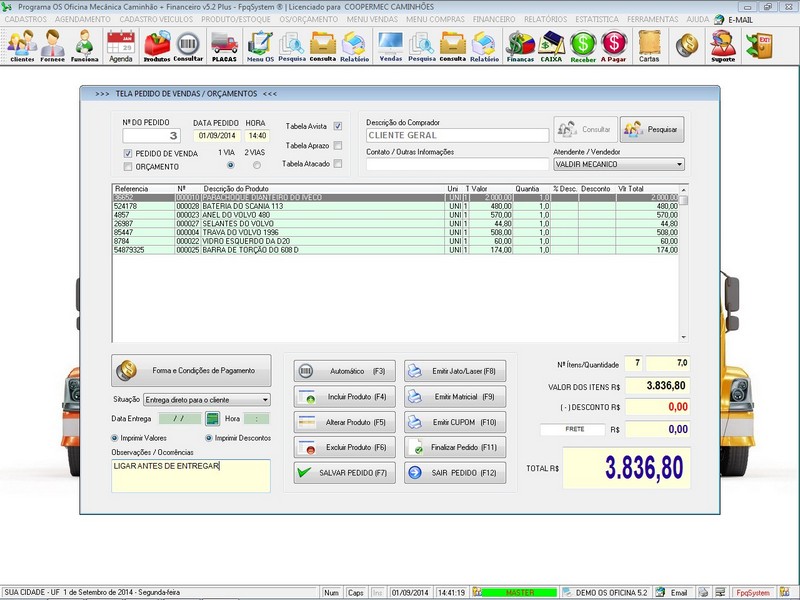Click the Suporte toolbar icon
This screenshot has height=600, width=800.
click(x=722, y=45)
